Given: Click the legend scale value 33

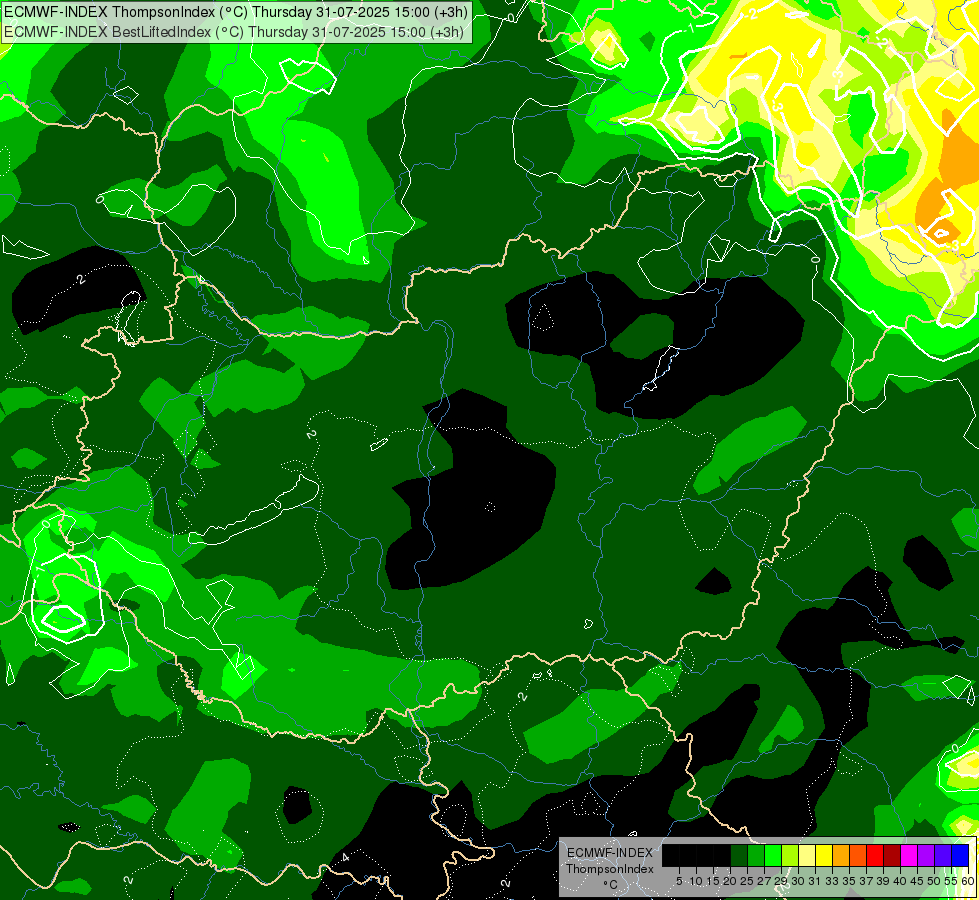Looking at the screenshot, I should pyautogui.click(x=832, y=881).
